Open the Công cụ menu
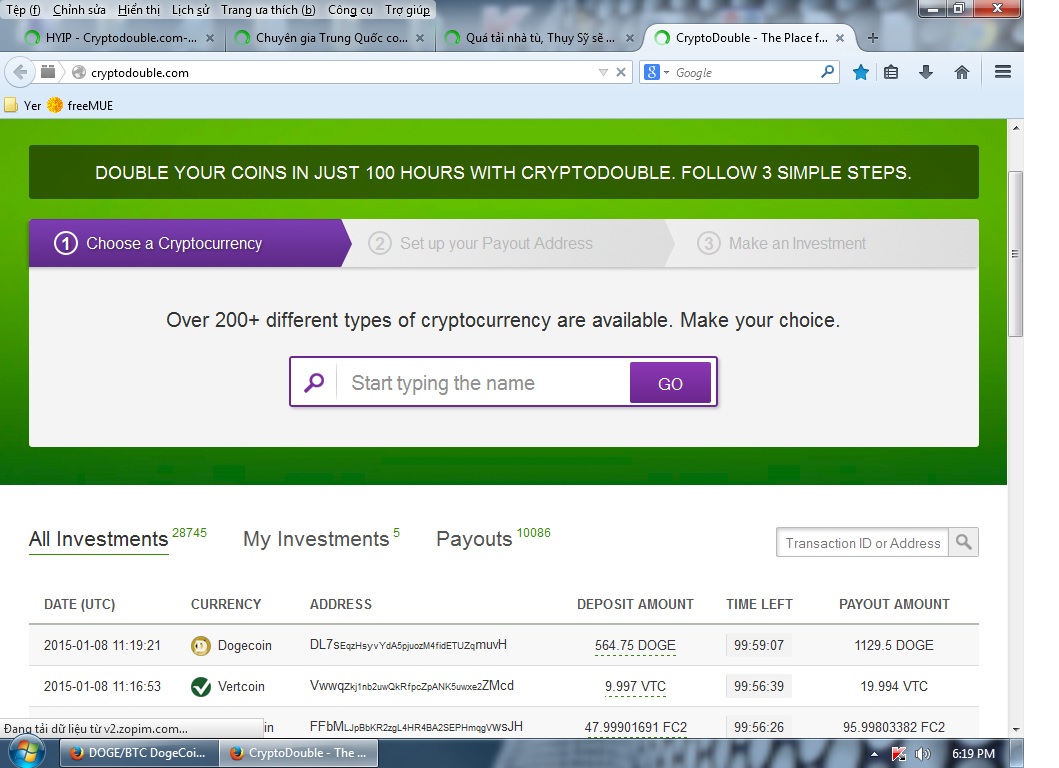The height and width of the screenshot is (768, 1059). coord(350,9)
